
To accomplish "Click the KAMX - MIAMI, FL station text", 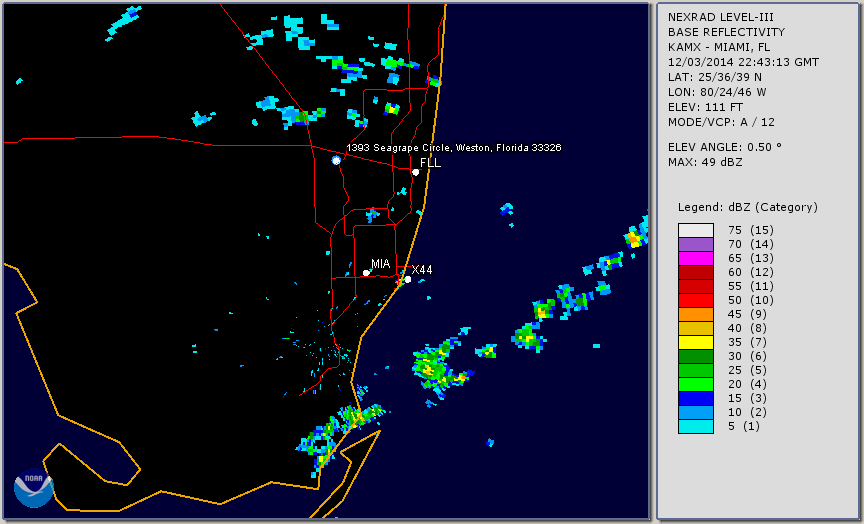I will point(719,47).
